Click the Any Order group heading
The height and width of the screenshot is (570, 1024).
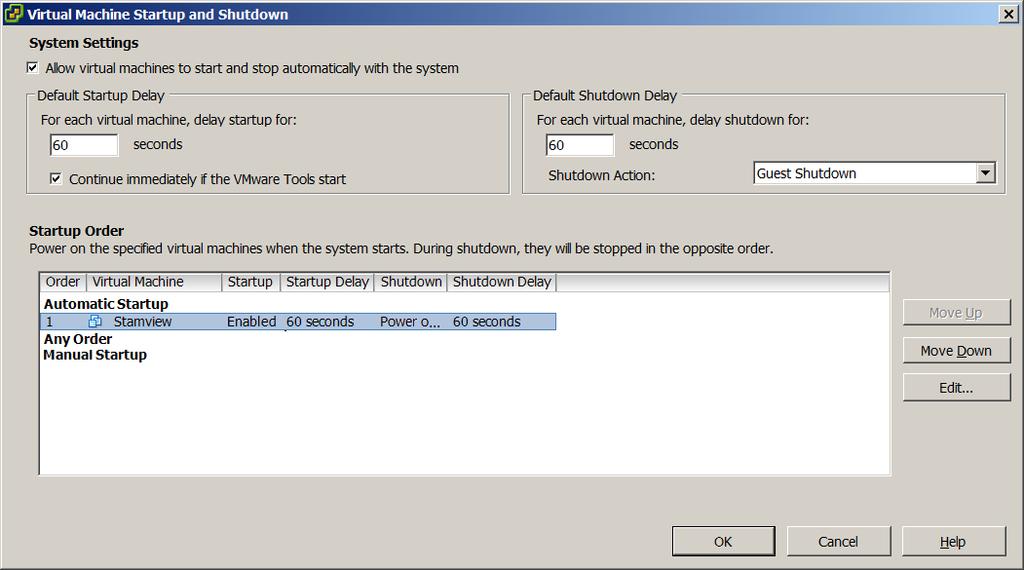click(x=78, y=339)
